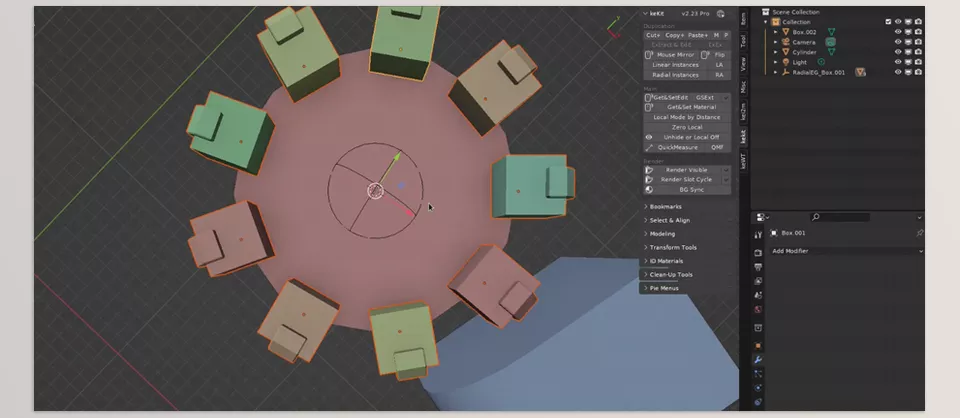Screen dimensions: 960x418
Task: Click mesh data icon next to Cylinder
Action: click(831, 52)
